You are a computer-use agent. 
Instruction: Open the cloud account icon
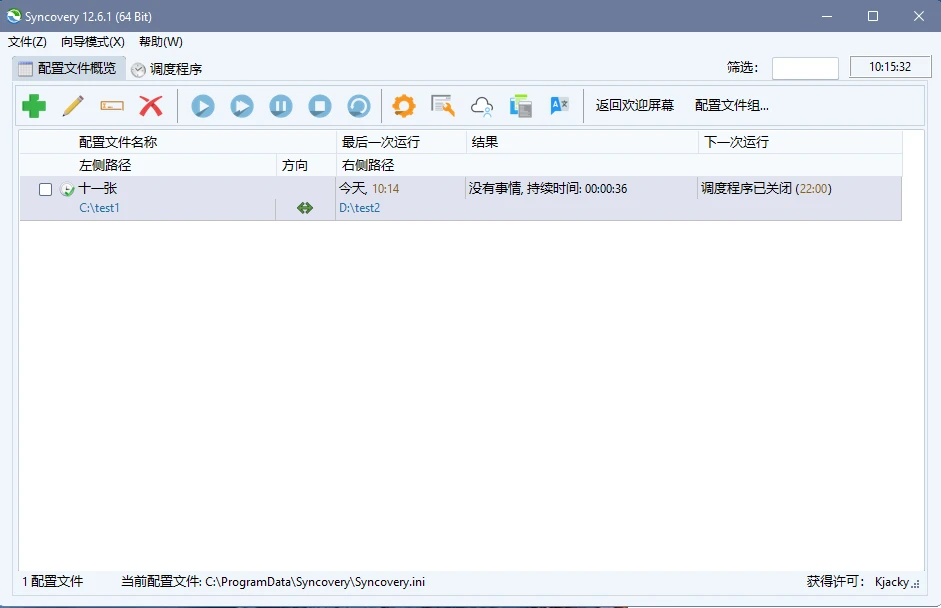click(482, 106)
